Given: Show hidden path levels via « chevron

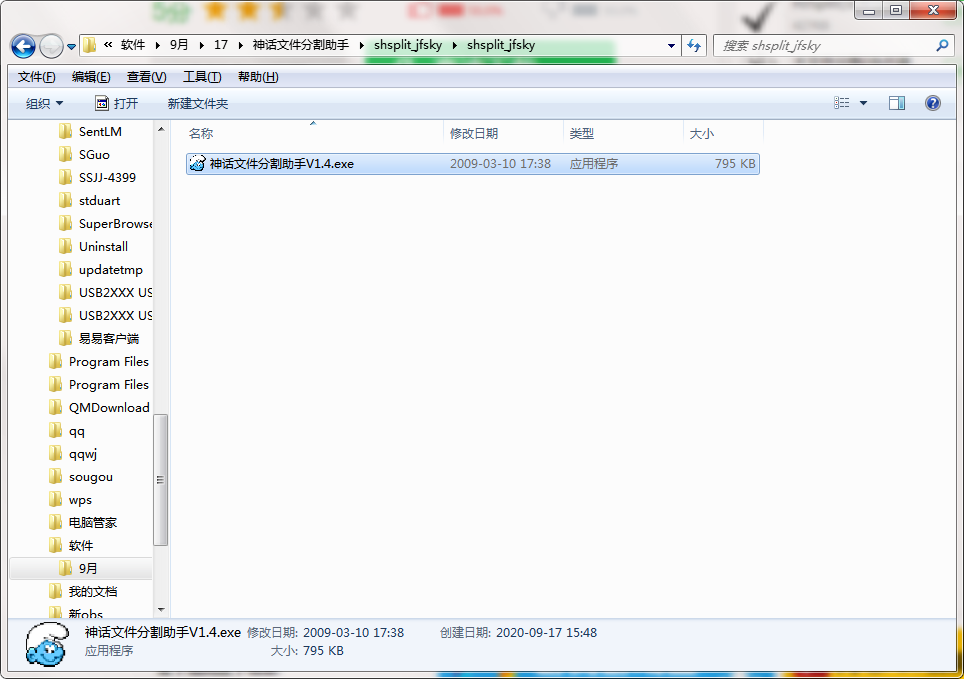Looking at the screenshot, I should (108, 45).
